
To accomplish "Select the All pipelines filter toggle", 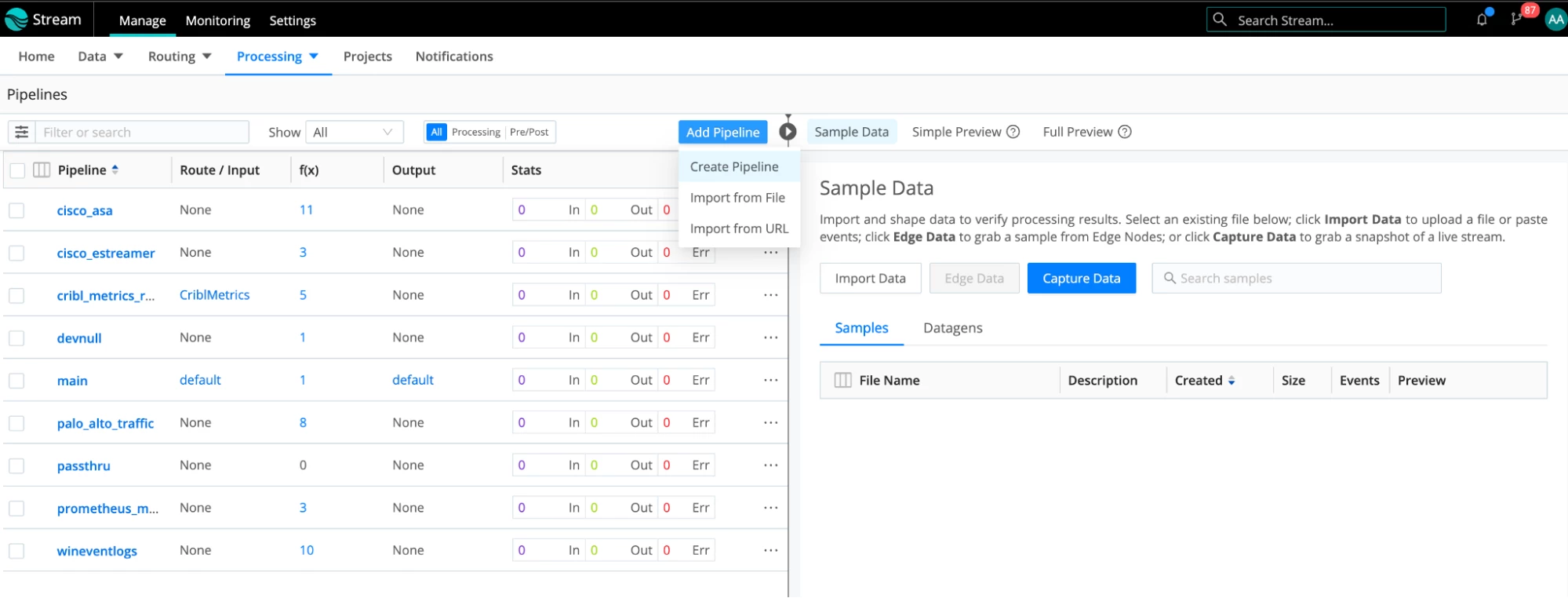I will pos(436,132).
